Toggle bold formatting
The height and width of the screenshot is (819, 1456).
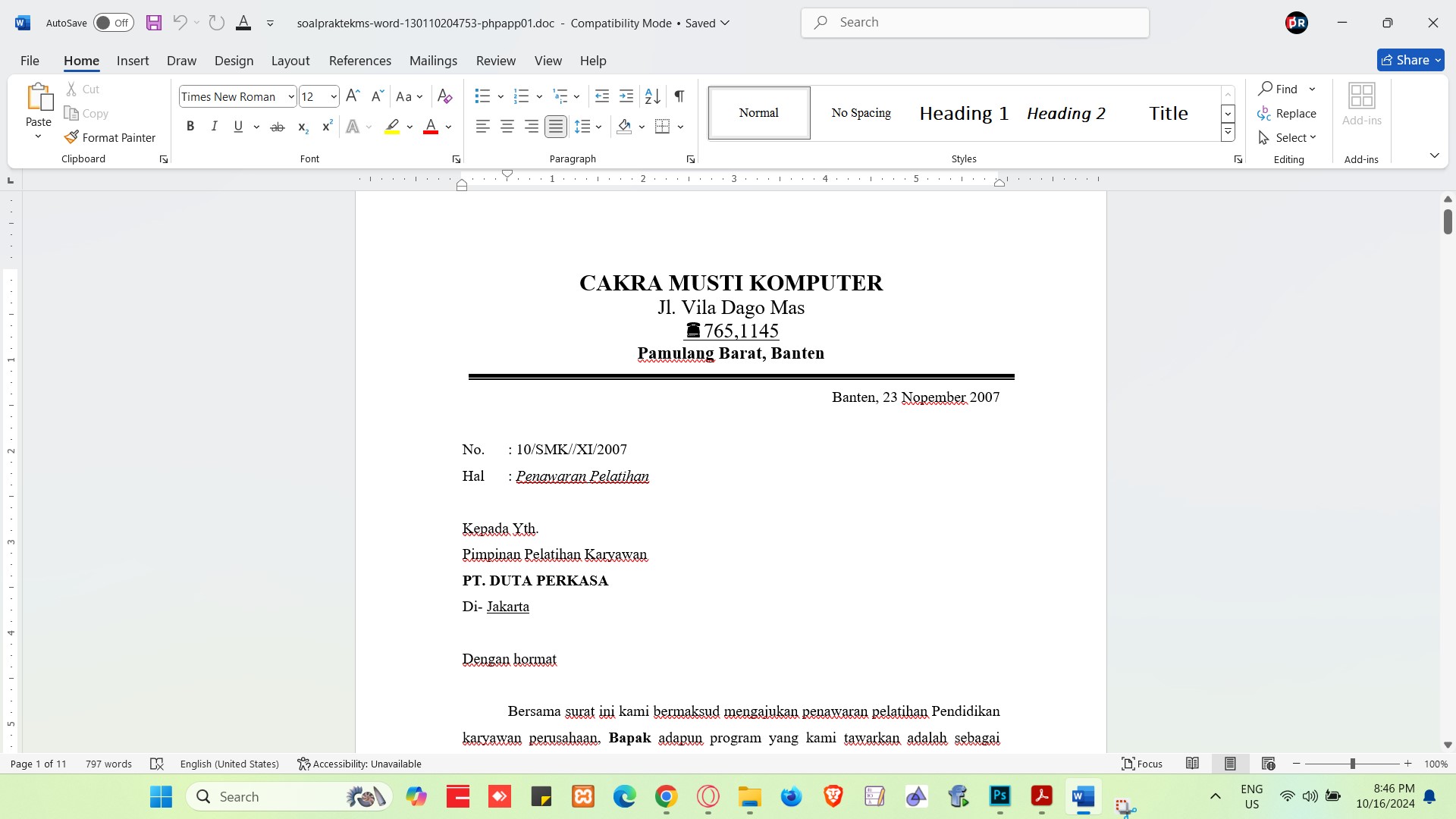pos(190,126)
